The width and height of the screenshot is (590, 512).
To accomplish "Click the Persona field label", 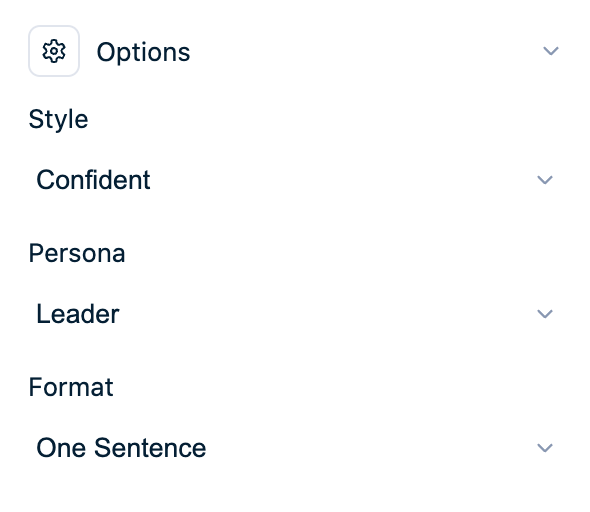I will (77, 253).
